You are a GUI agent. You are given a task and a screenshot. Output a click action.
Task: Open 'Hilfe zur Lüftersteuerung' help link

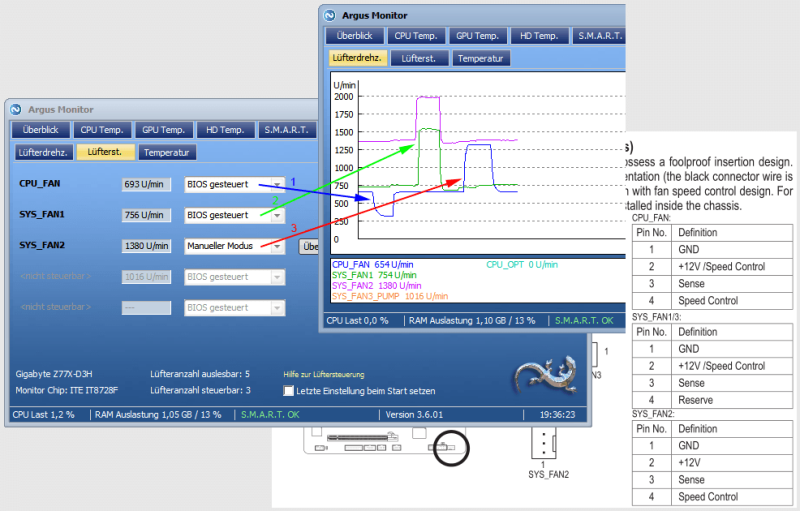(324, 375)
